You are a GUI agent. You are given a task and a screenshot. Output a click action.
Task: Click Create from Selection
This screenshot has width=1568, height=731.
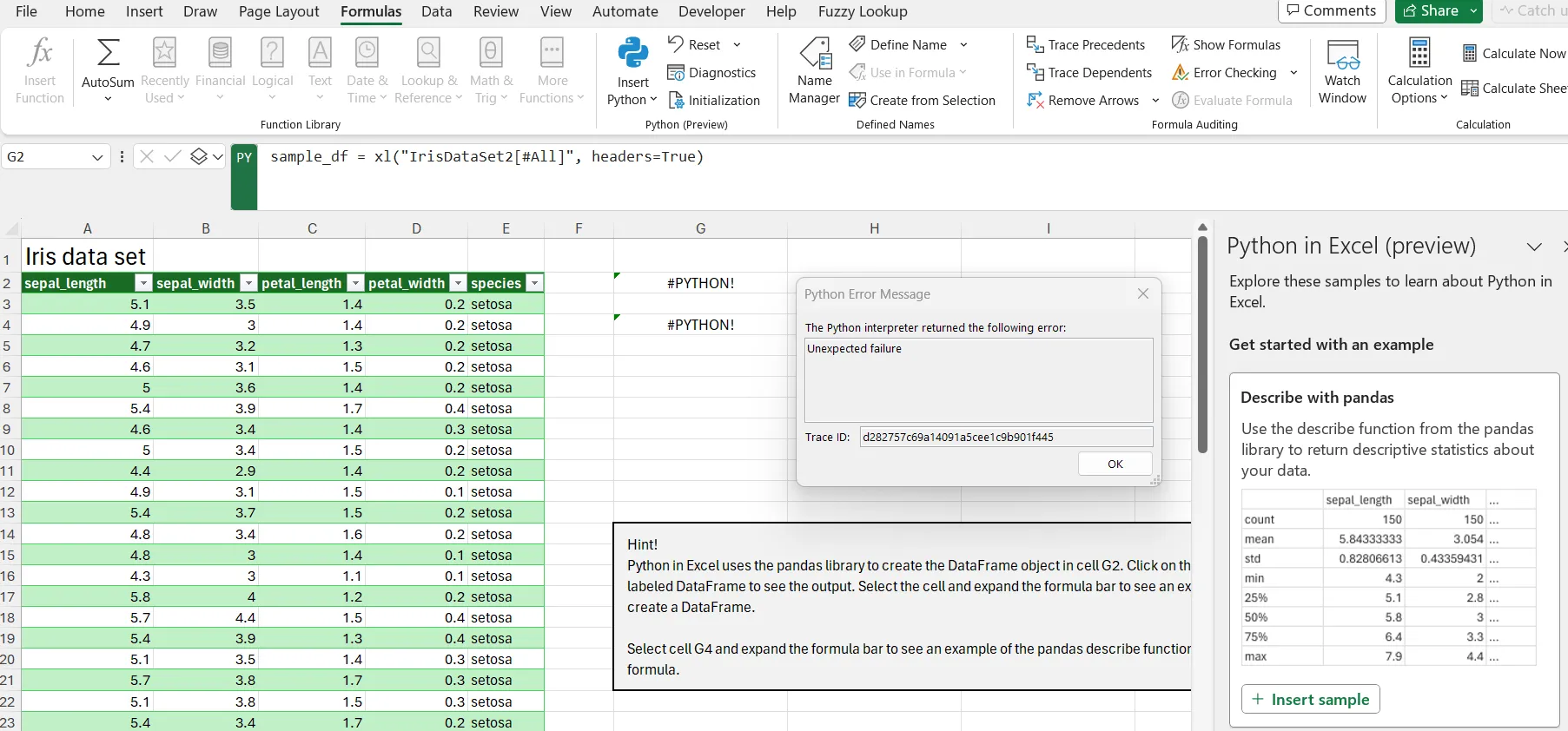click(x=922, y=101)
